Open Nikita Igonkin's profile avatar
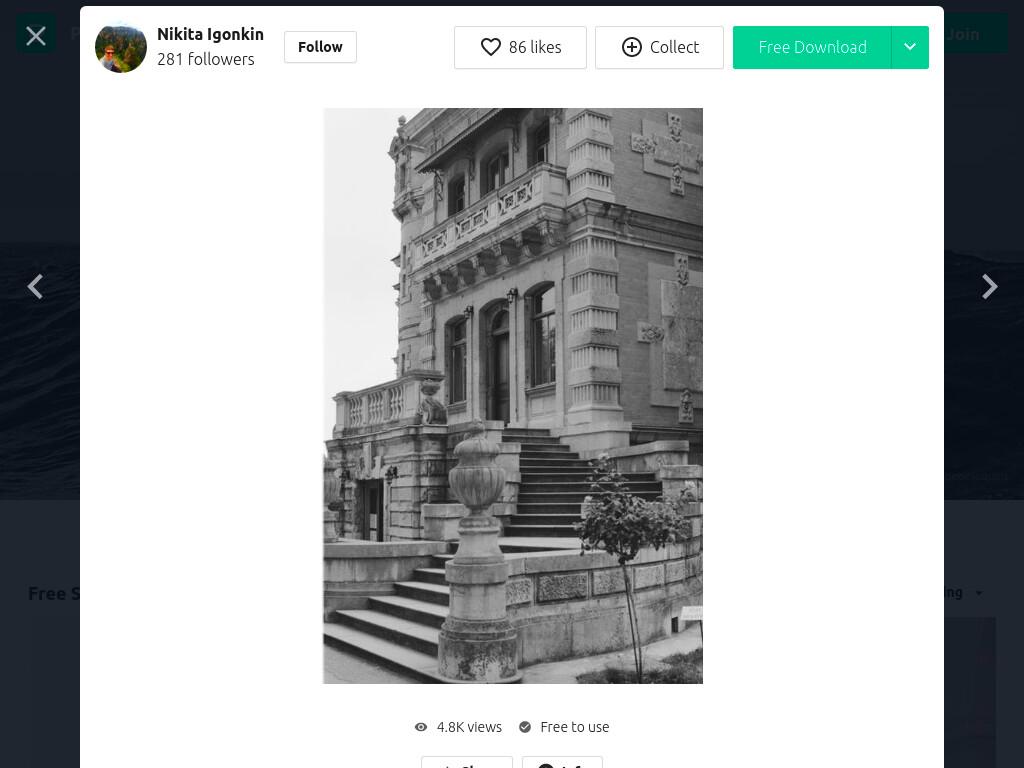1024x768 pixels. 121,47
